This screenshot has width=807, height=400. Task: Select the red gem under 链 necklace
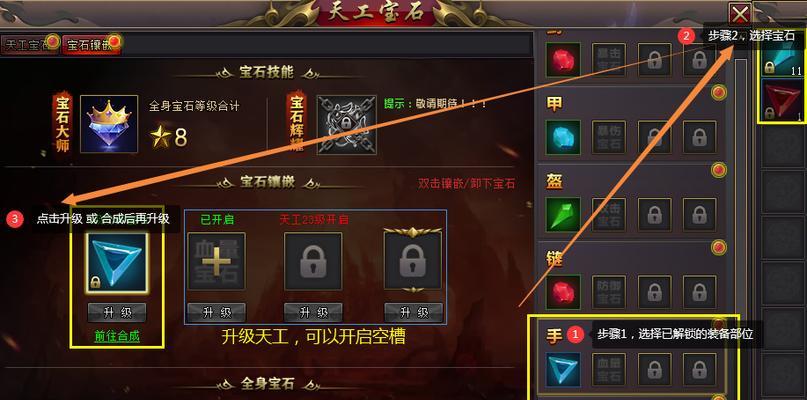pyautogui.click(x=563, y=292)
